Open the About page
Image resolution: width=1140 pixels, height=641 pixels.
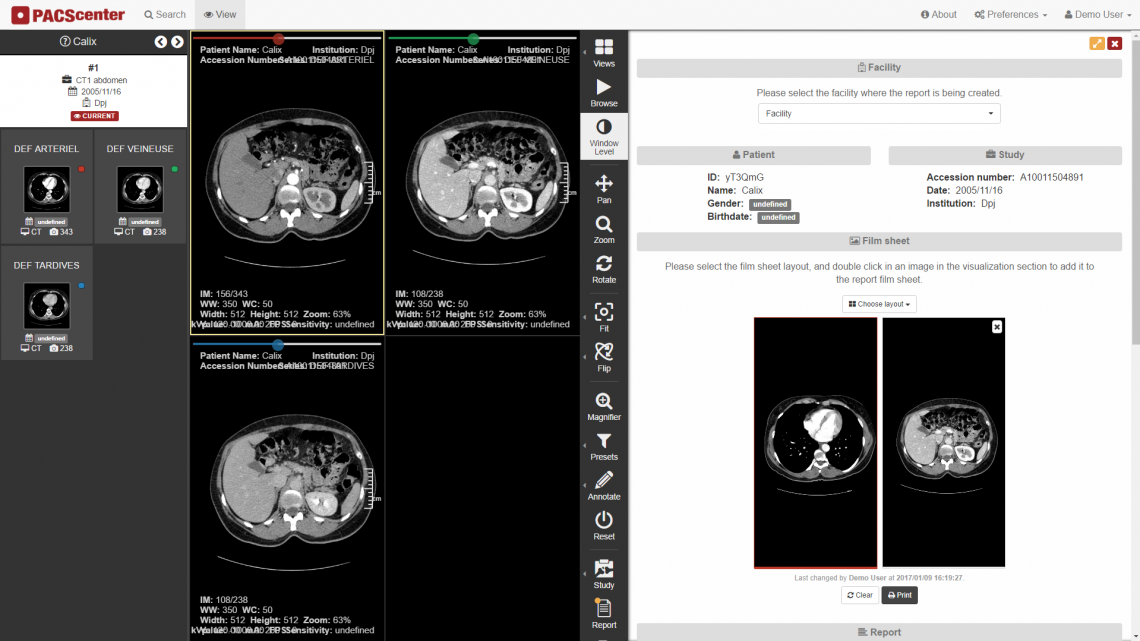(x=939, y=15)
